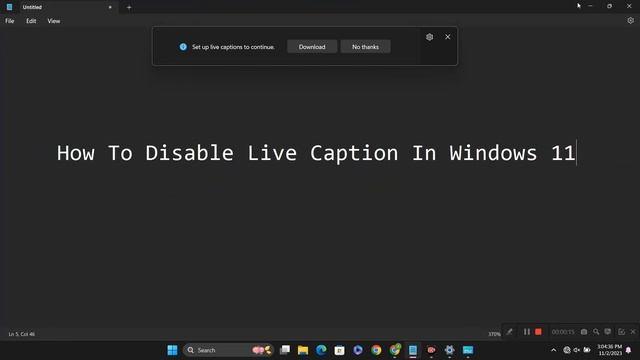This screenshot has width=640, height=360.
Task: Open the media player taskbar icon
Action: pos(358,350)
